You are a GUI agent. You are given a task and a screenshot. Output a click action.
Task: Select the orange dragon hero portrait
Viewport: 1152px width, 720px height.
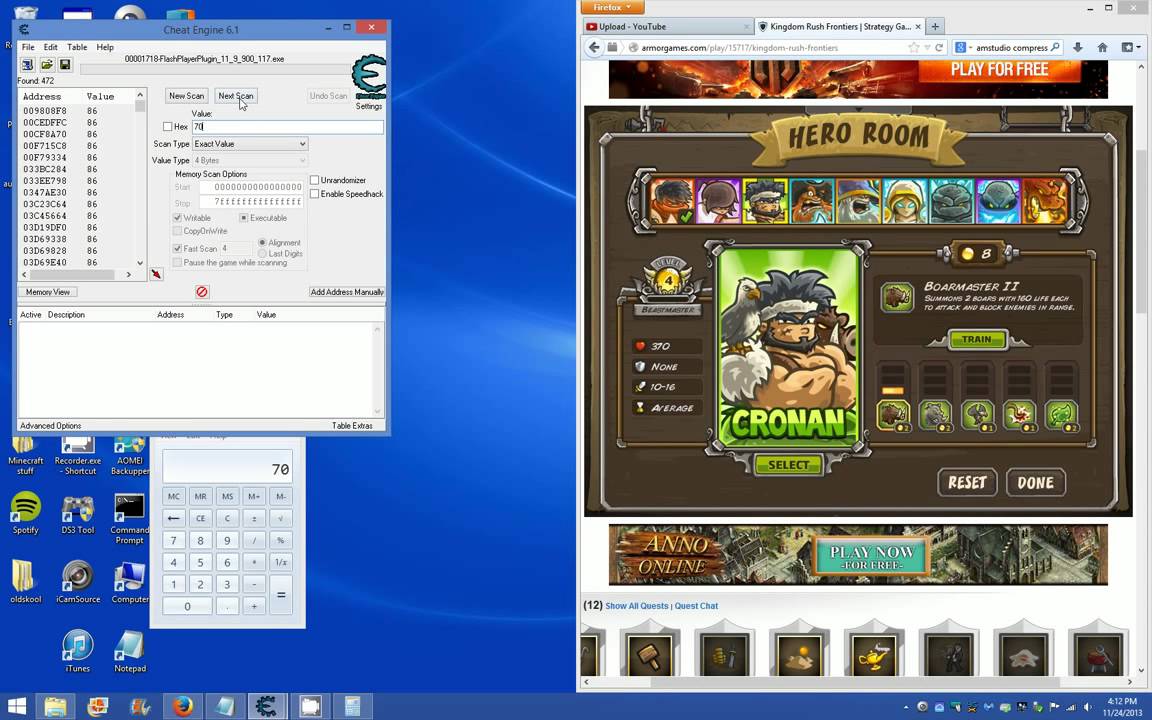(x=1045, y=201)
